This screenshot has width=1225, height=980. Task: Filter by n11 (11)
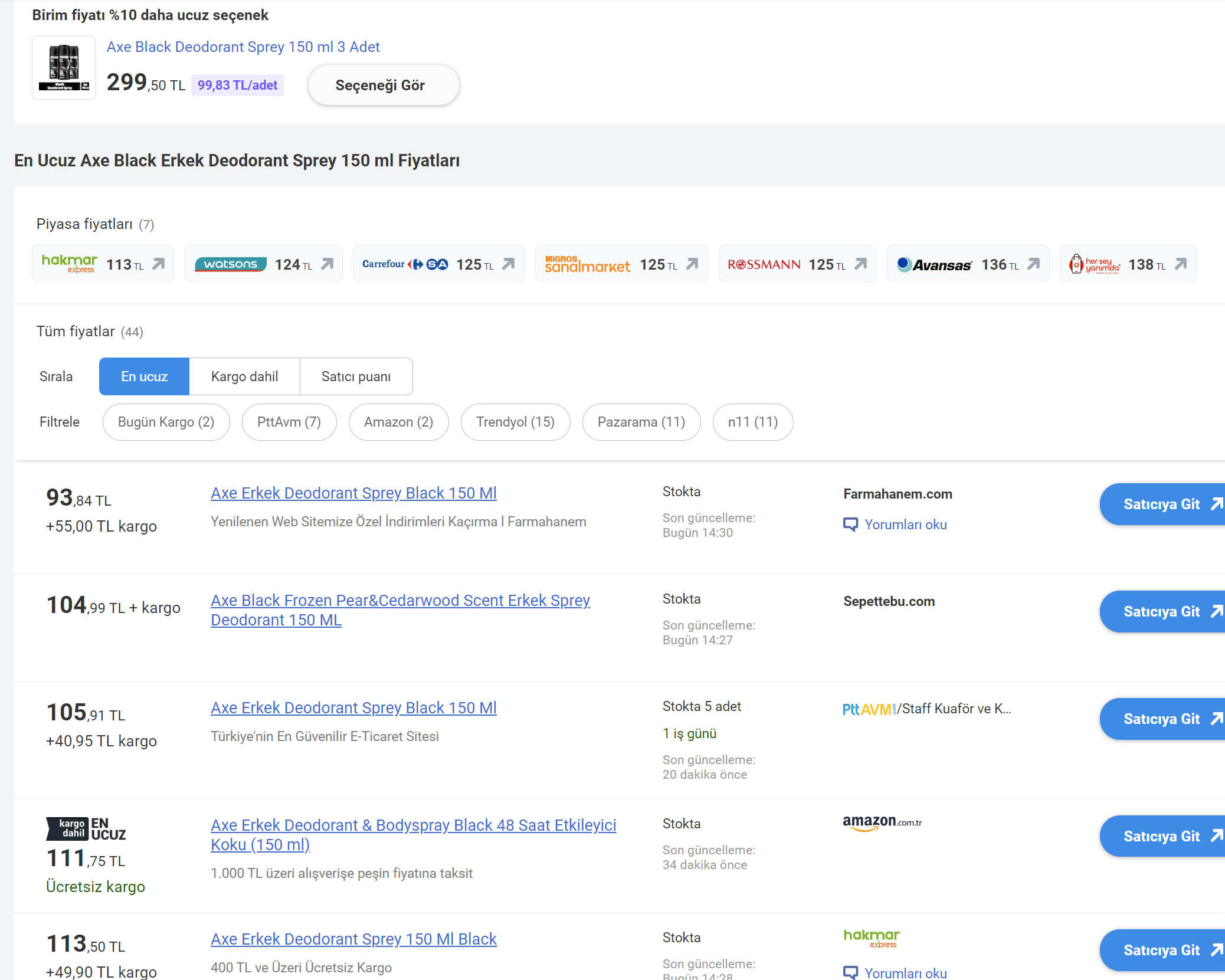tap(753, 422)
